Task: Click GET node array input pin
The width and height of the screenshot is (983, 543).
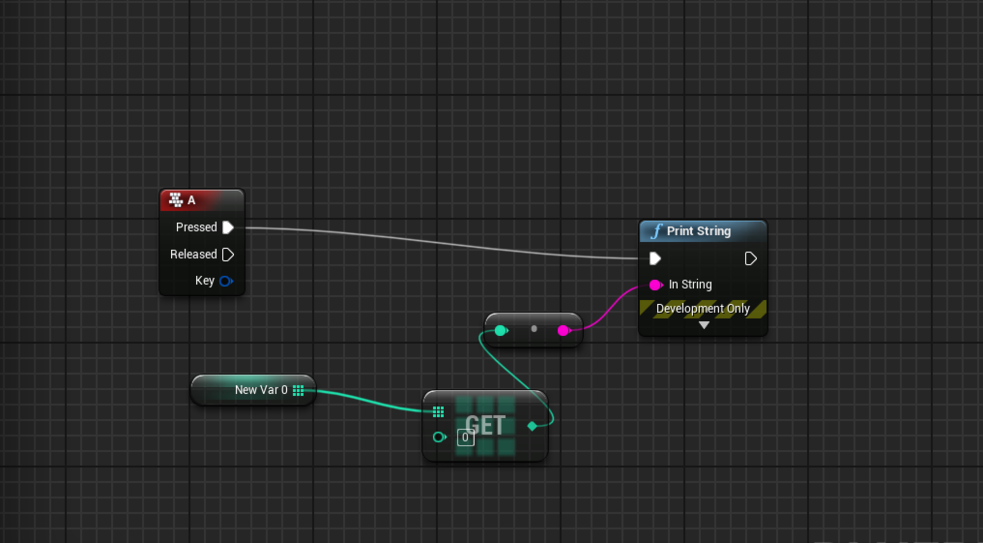Action: pyautogui.click(x=438, y=411)
